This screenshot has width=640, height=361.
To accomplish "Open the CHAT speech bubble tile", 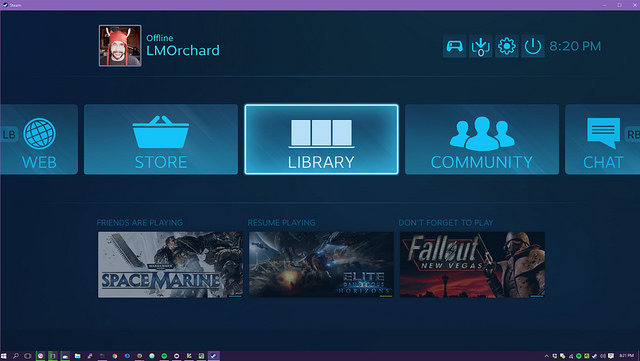I will pos(603,139).
